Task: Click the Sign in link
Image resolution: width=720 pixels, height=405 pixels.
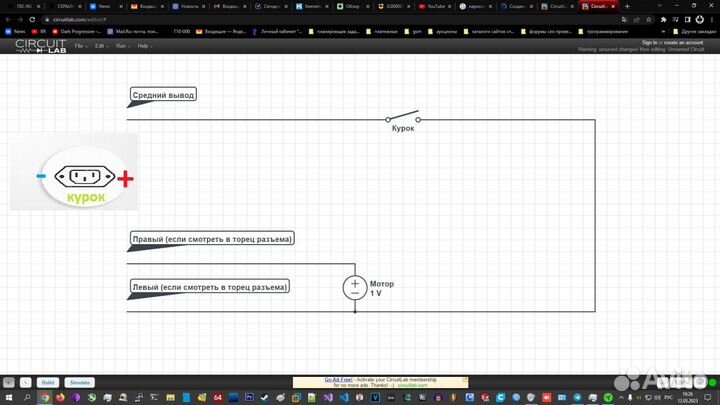Action: 649,43
